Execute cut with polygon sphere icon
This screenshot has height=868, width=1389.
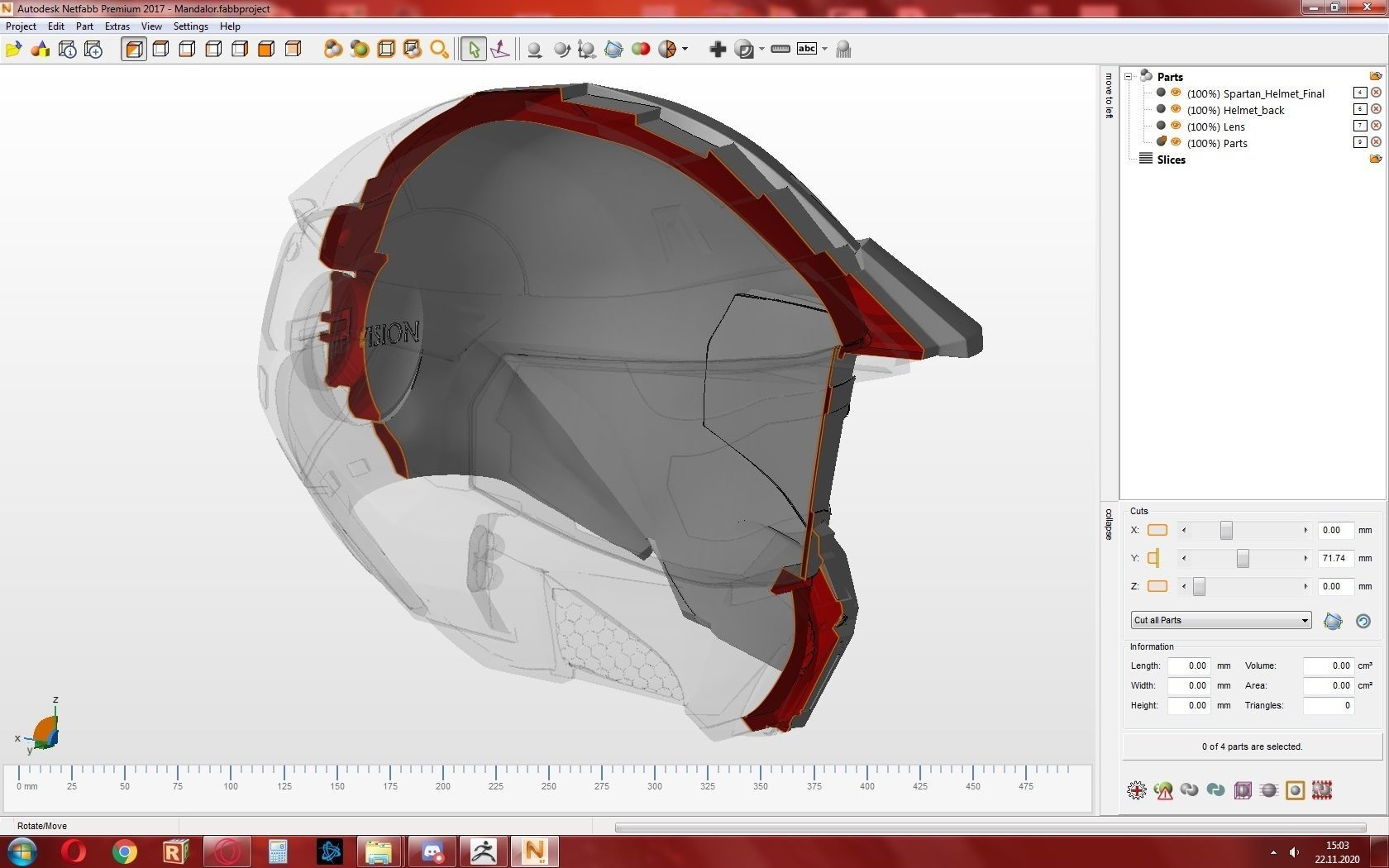[1333, 621]
